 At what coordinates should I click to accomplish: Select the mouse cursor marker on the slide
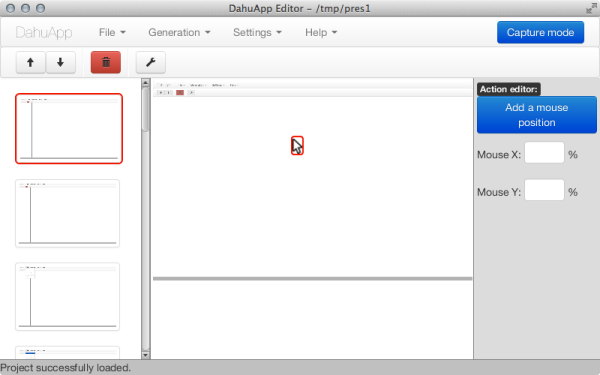(297, 146)
